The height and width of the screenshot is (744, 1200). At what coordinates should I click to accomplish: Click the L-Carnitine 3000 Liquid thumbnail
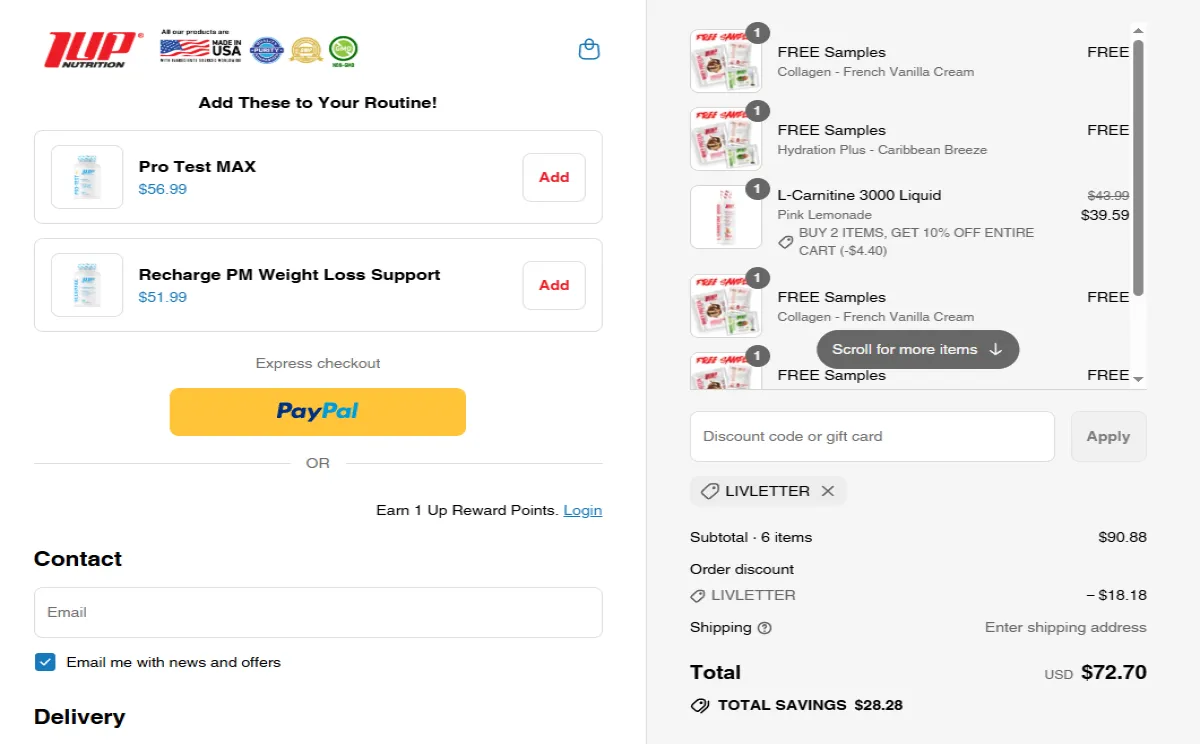point(726,216)
